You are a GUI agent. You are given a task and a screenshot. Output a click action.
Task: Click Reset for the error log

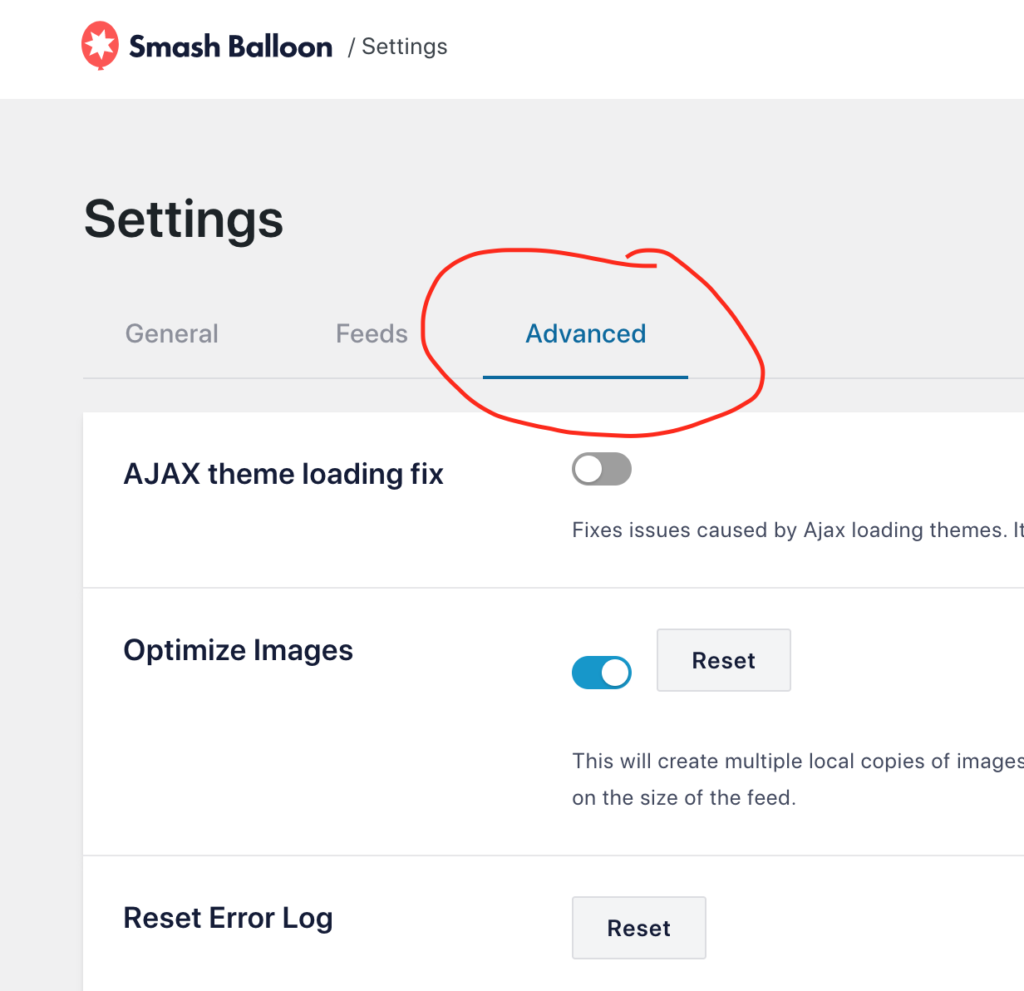[x=639, y=928]
